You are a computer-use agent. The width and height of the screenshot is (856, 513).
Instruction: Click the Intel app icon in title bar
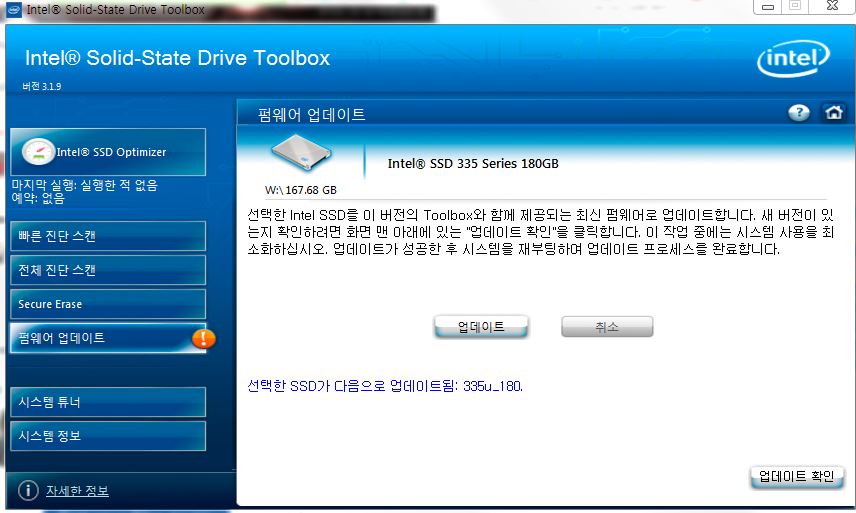[14, 9]
